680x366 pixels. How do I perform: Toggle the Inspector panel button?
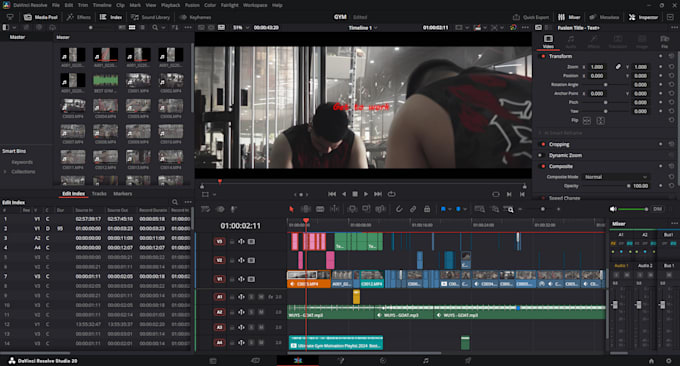pos(644,17)
